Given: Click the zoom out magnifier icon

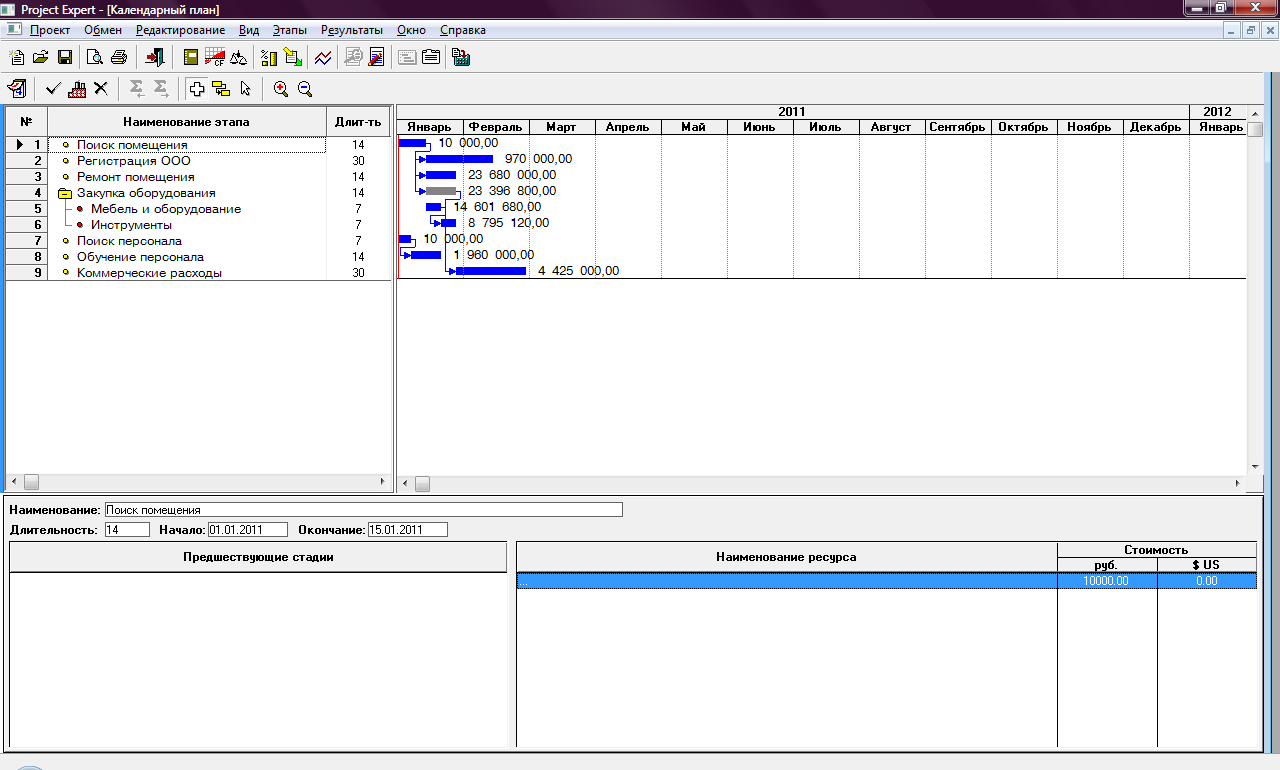Looking at the screenshot, I should 305,89.
